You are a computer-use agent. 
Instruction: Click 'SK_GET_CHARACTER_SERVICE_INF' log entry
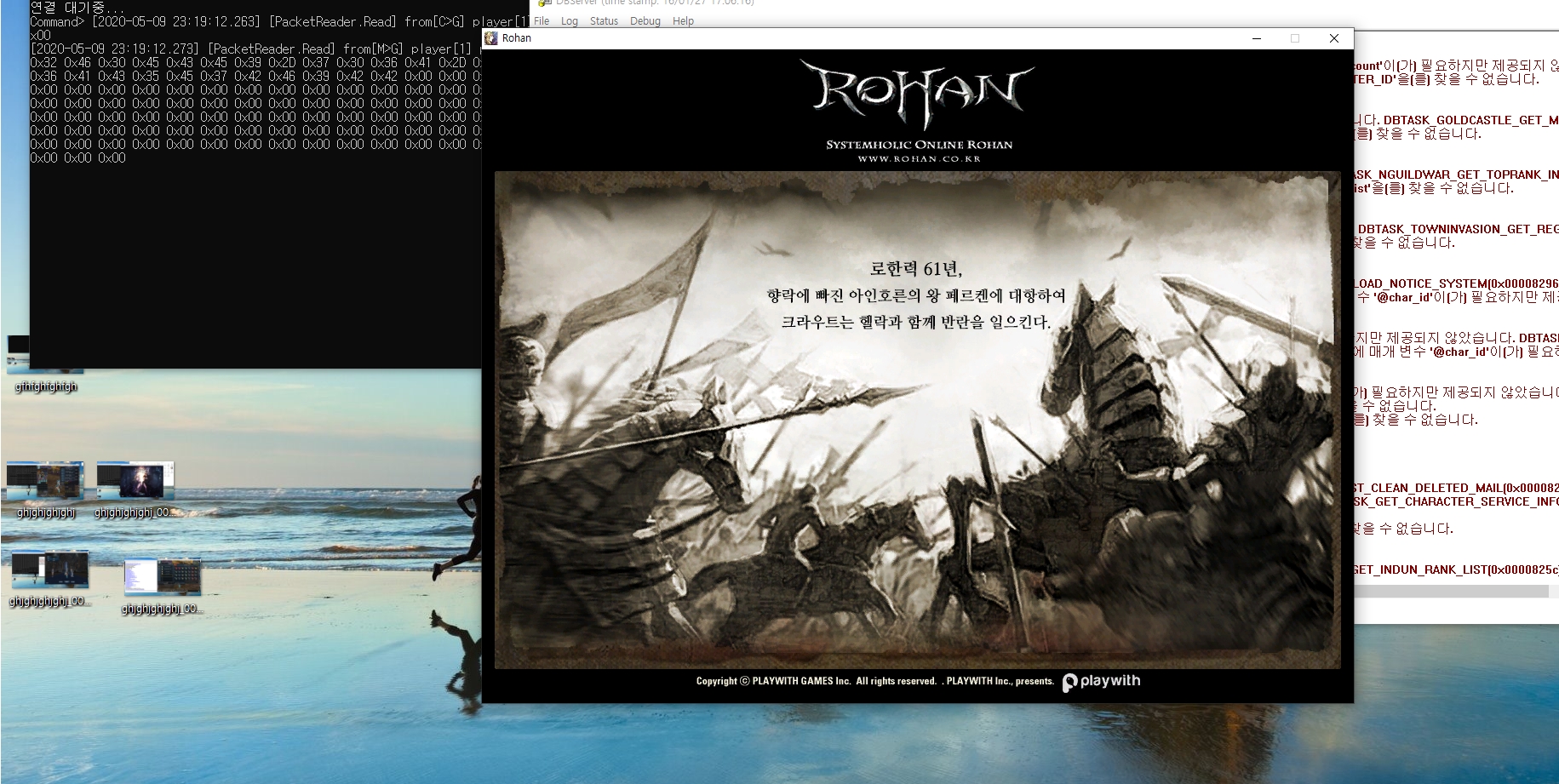coord(1456,501)
